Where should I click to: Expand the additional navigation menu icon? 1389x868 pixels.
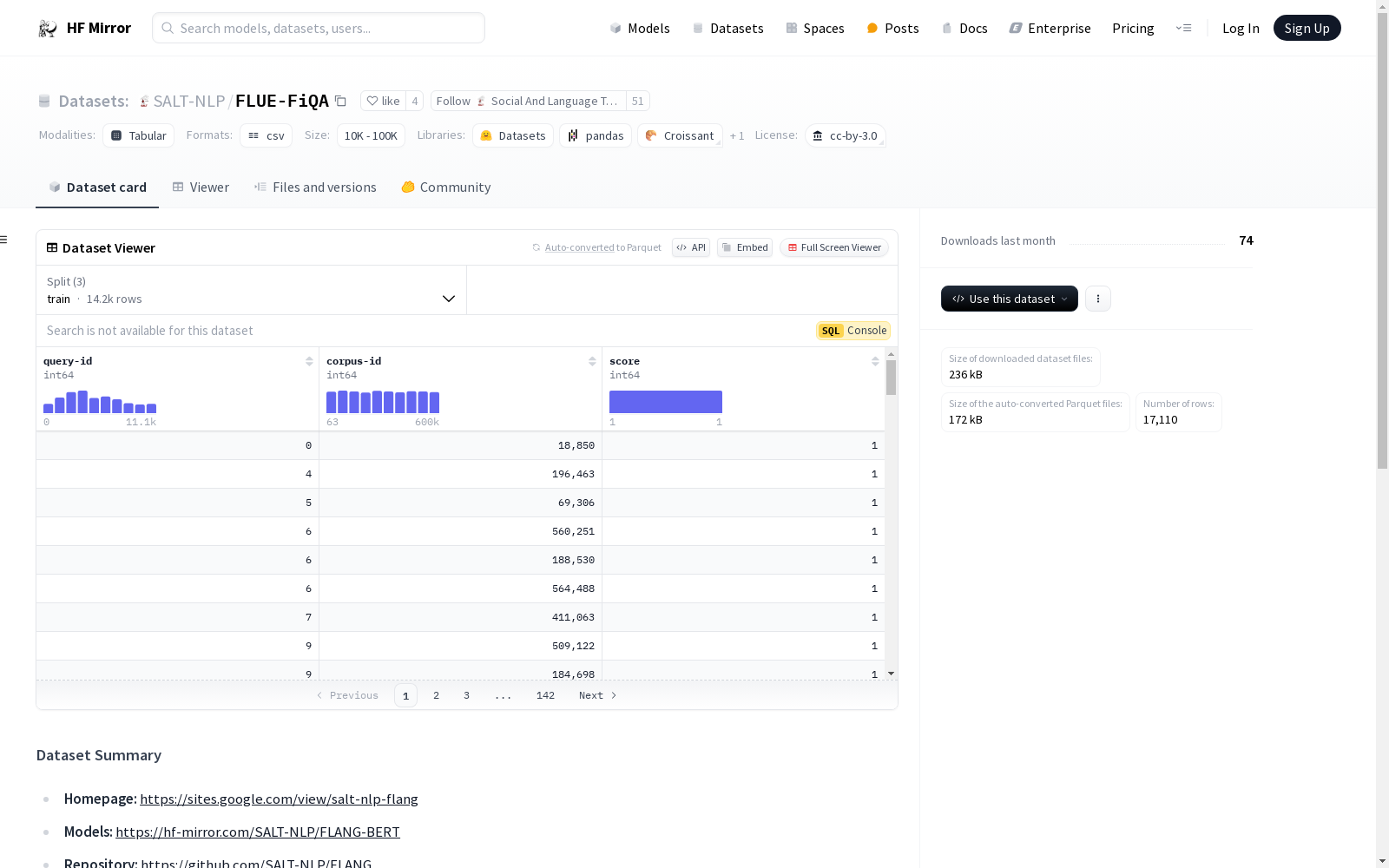(1183, 28)
